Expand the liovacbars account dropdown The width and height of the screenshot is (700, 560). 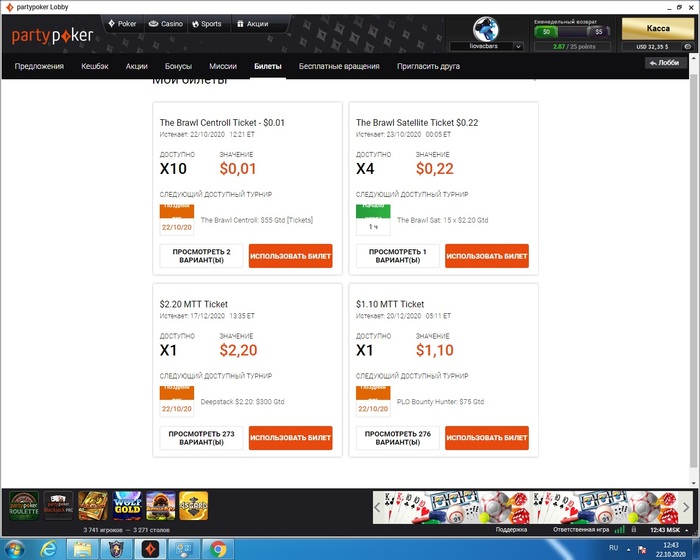(518, 46)
